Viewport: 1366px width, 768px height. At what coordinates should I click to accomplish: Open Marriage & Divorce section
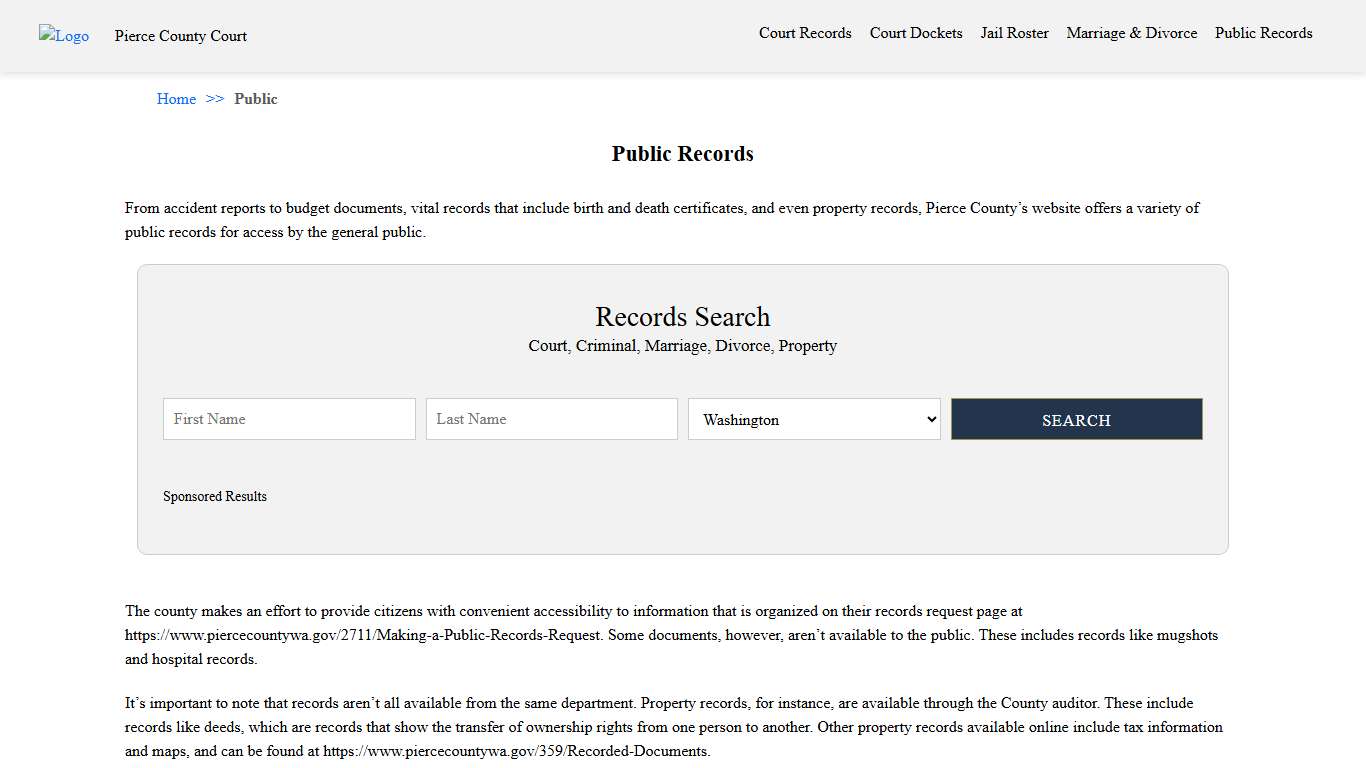point(1131,33)
